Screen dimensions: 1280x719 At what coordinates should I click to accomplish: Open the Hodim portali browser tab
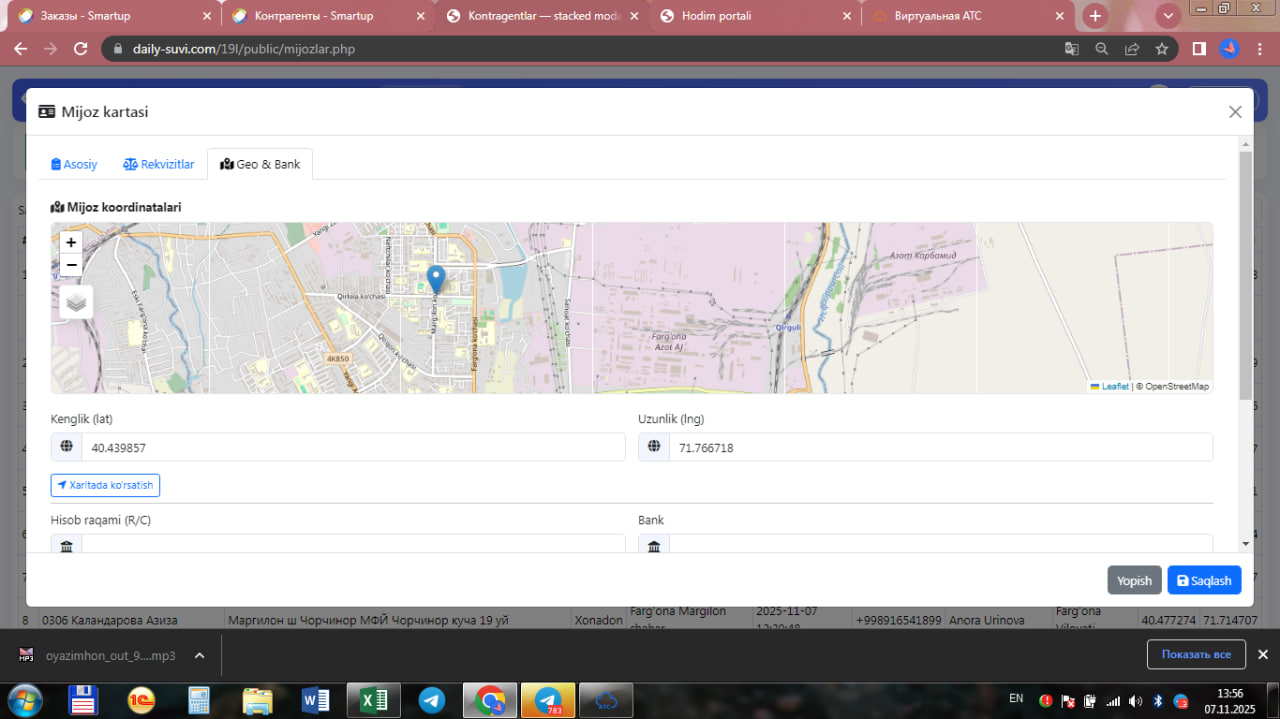(x=716, y=16)
